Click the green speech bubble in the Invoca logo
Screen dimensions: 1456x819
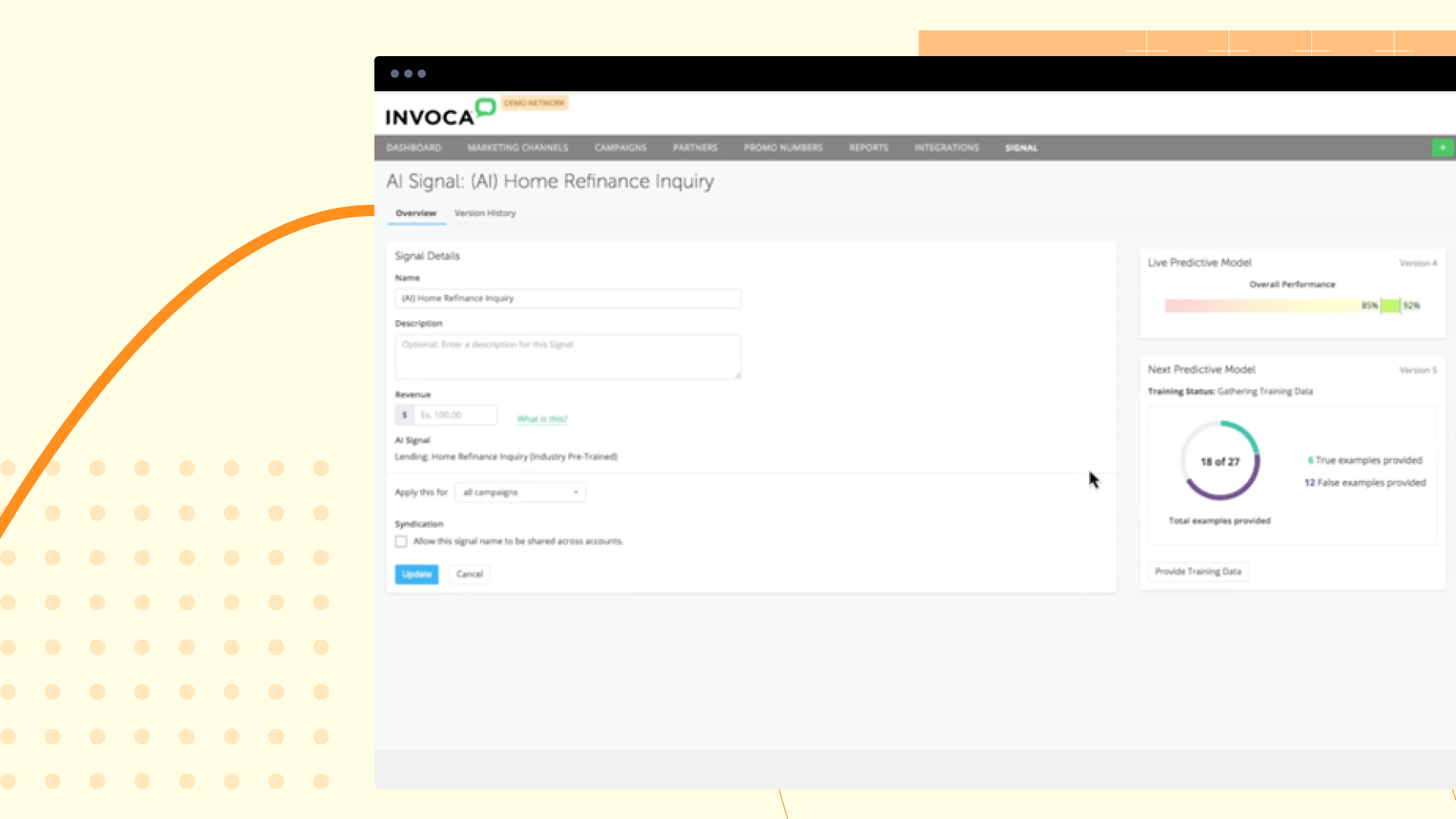tap(484, 107)
